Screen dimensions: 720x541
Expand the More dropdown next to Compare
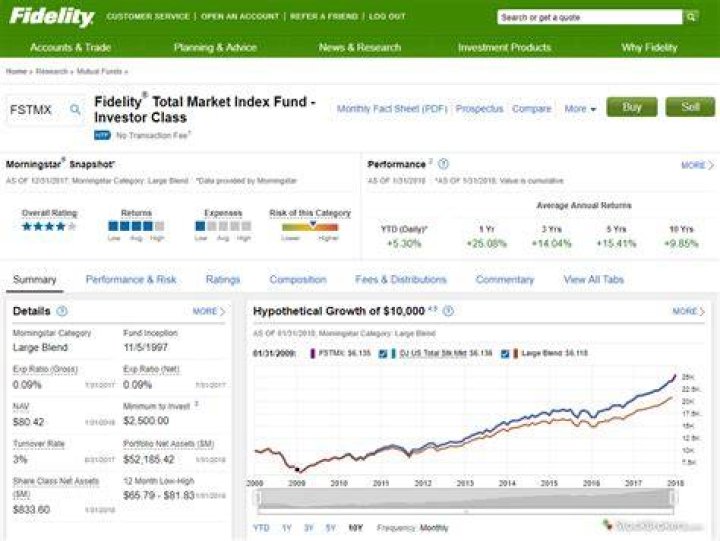[x=580, y=109]
